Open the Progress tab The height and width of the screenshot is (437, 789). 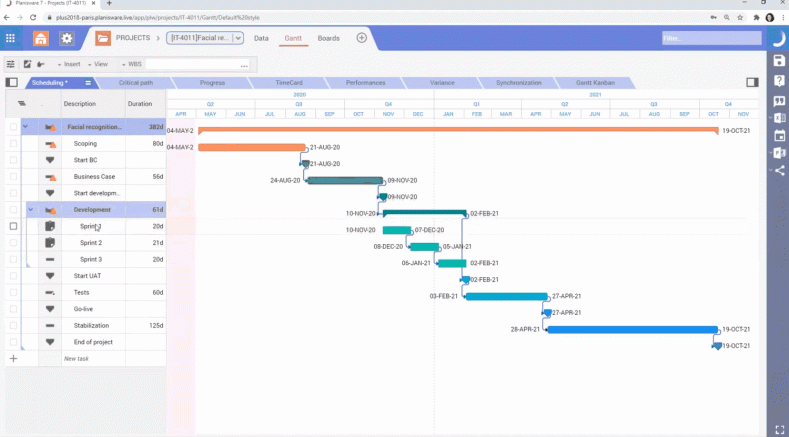click(x=212, y=83)
